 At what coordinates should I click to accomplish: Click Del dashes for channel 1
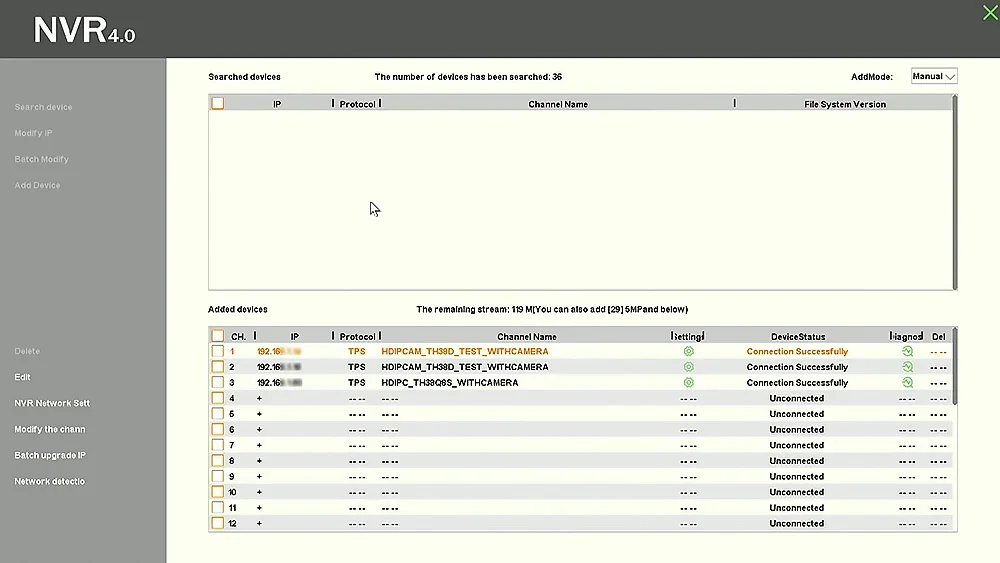pyautogui.click(x=938, y=352)
